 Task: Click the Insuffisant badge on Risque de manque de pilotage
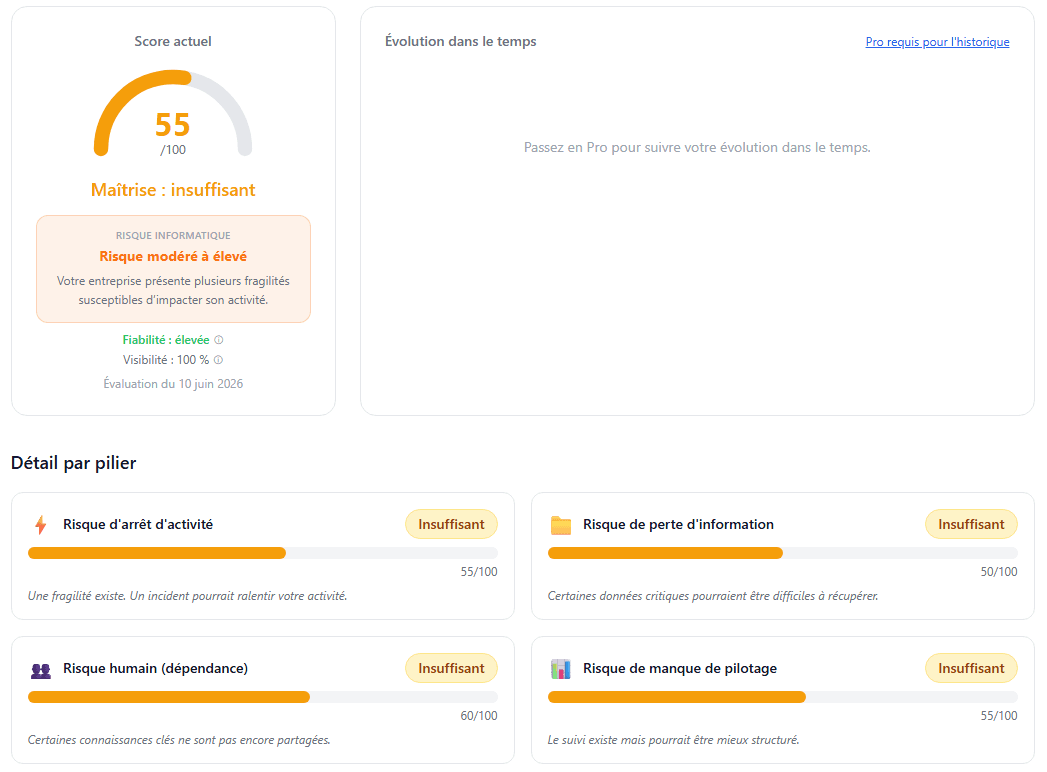pyautogui.click(x=971, y=668)
